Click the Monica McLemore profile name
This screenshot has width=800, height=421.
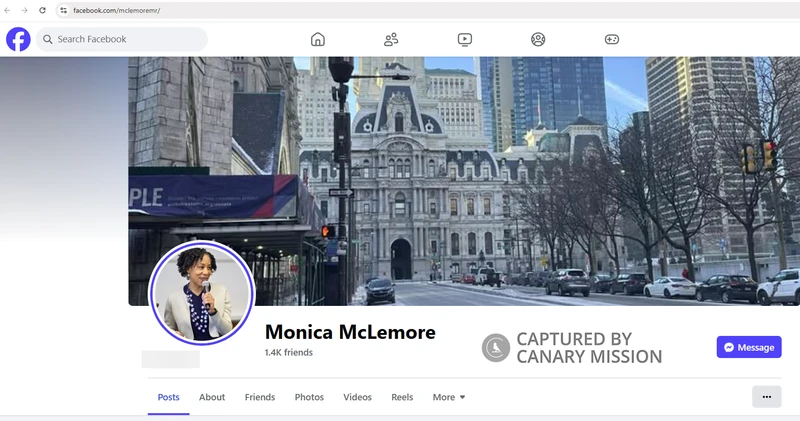click(x=350, y=332)
